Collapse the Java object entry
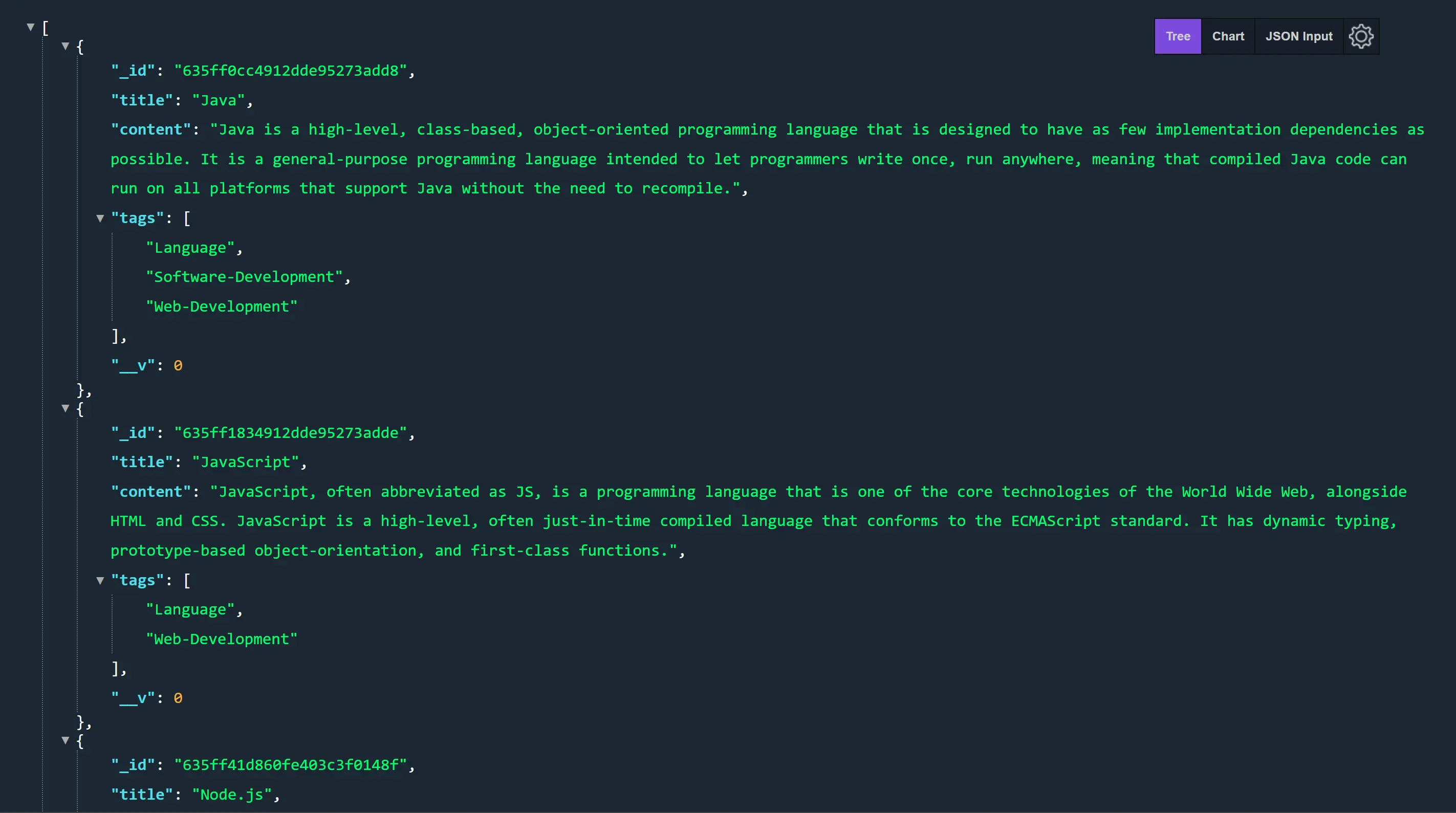 point(66,47)
